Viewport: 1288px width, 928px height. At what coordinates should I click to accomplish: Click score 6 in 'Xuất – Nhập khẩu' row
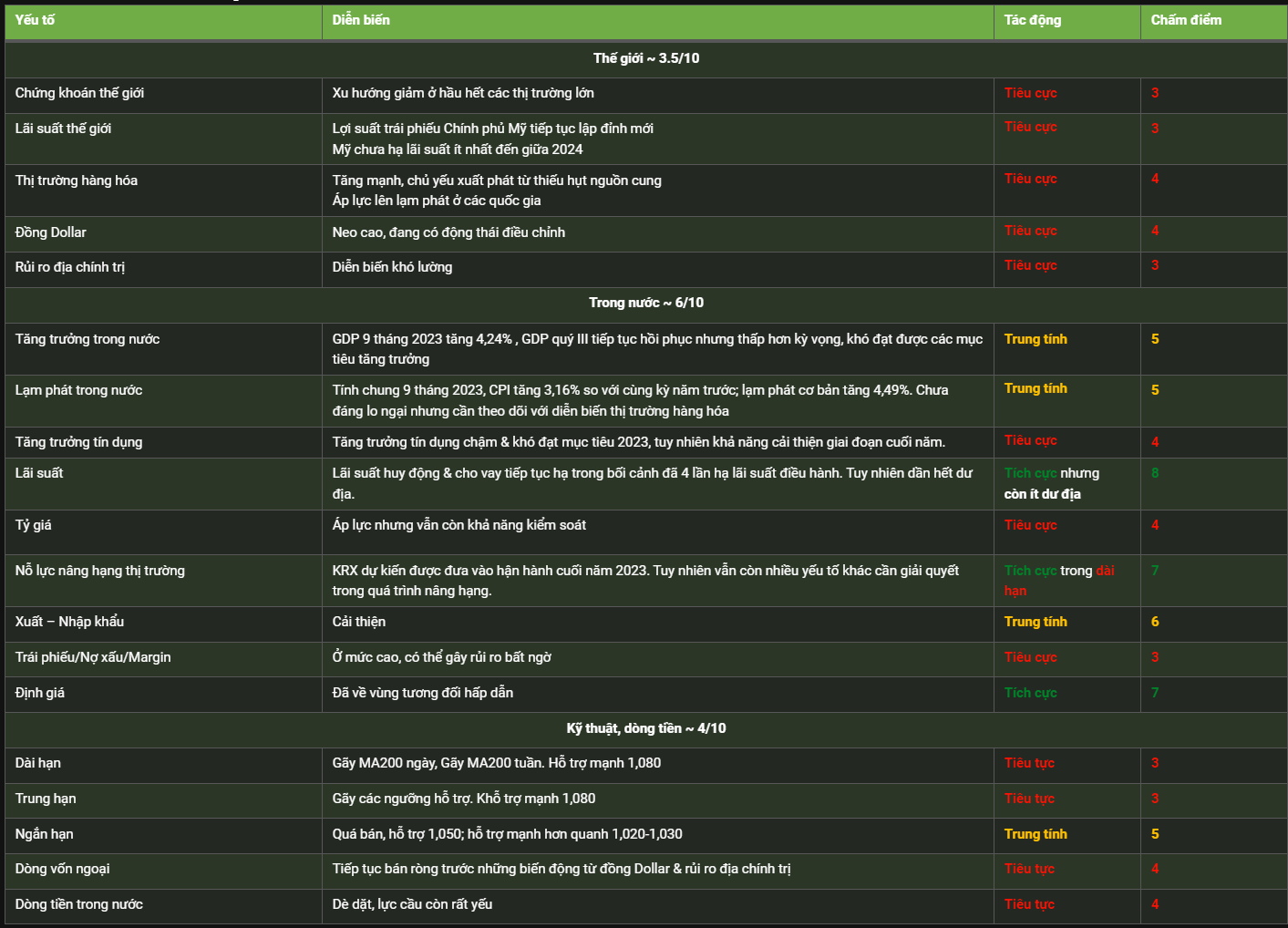1155,622
